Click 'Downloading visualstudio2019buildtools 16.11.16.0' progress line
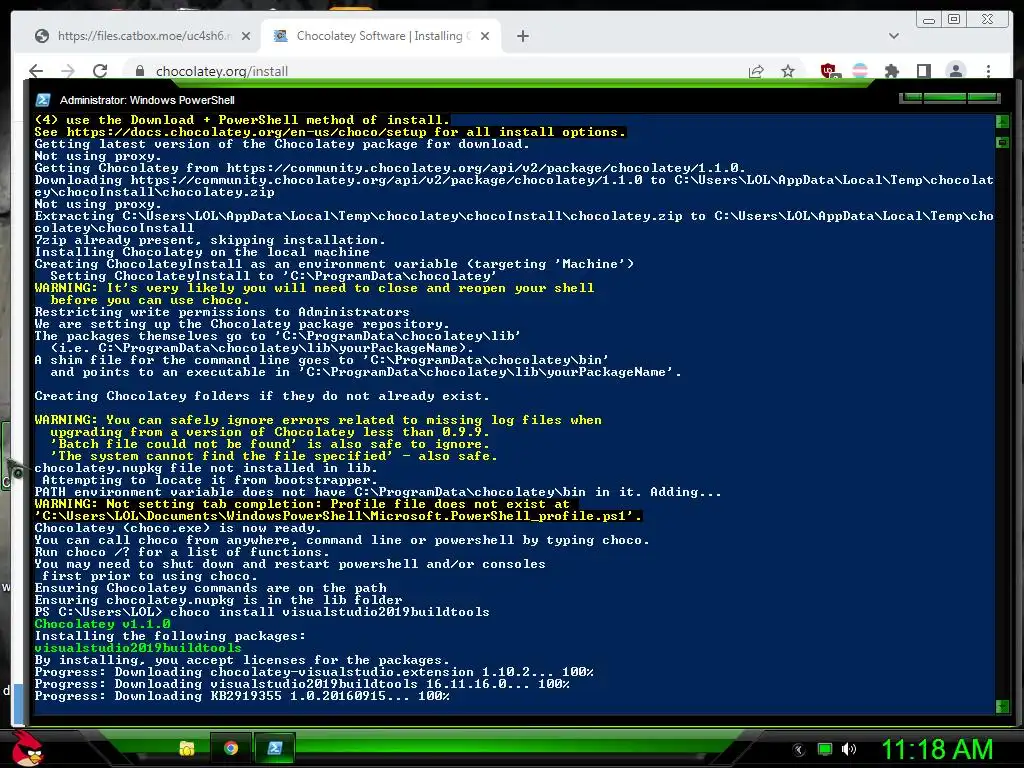Image resolution: width=1024 pixels, height=768 pixels. pyautogui.click(x=302, y=684)
